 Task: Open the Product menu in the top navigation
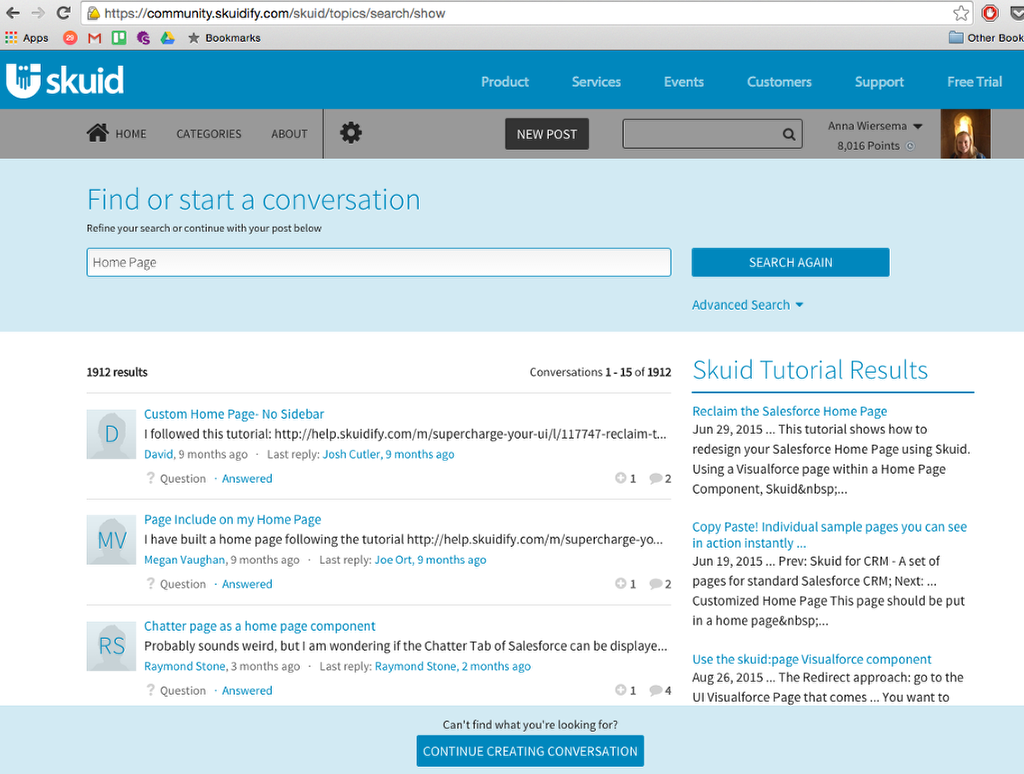coord(505,82)
